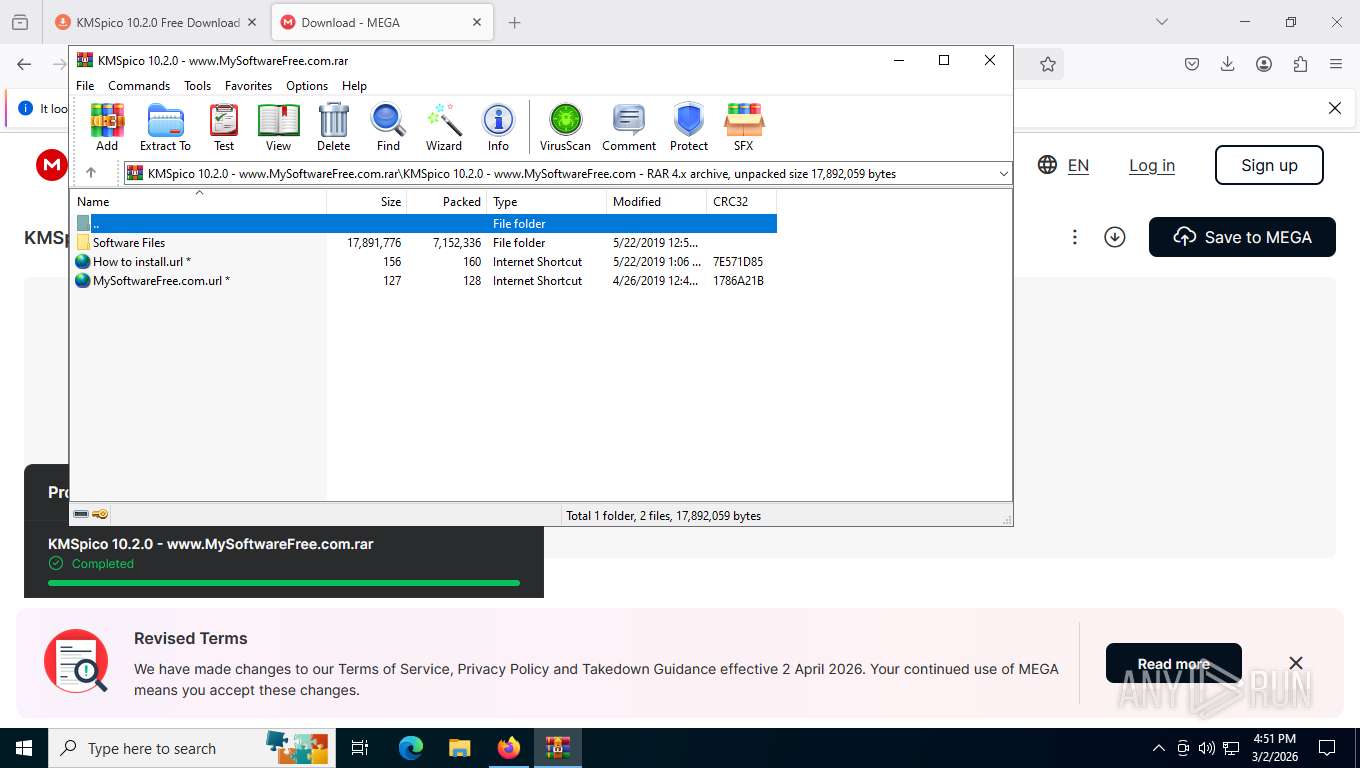Viewport: 1360px width, 768px height.
Task: Click the Task View taskbar icon
Action: click(360, 748)
